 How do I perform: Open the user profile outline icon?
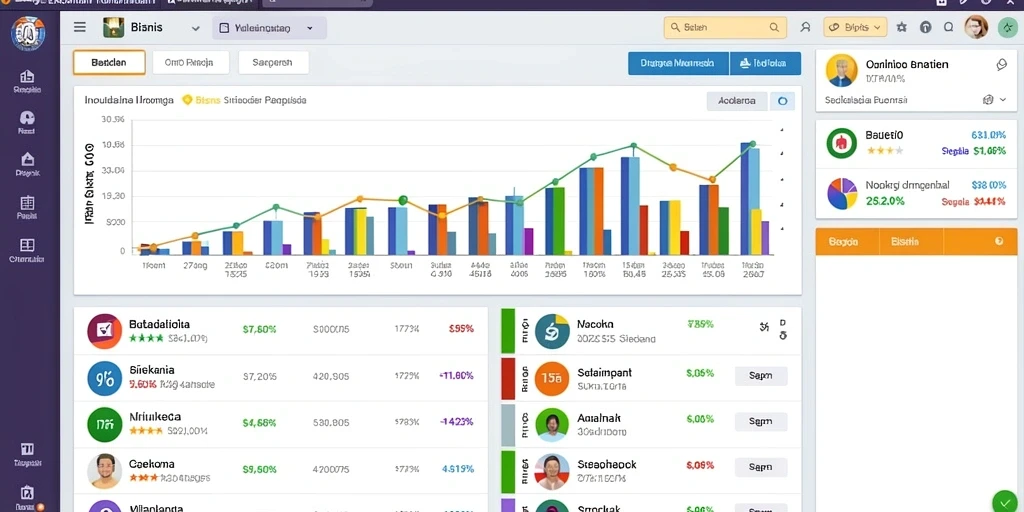805,27
